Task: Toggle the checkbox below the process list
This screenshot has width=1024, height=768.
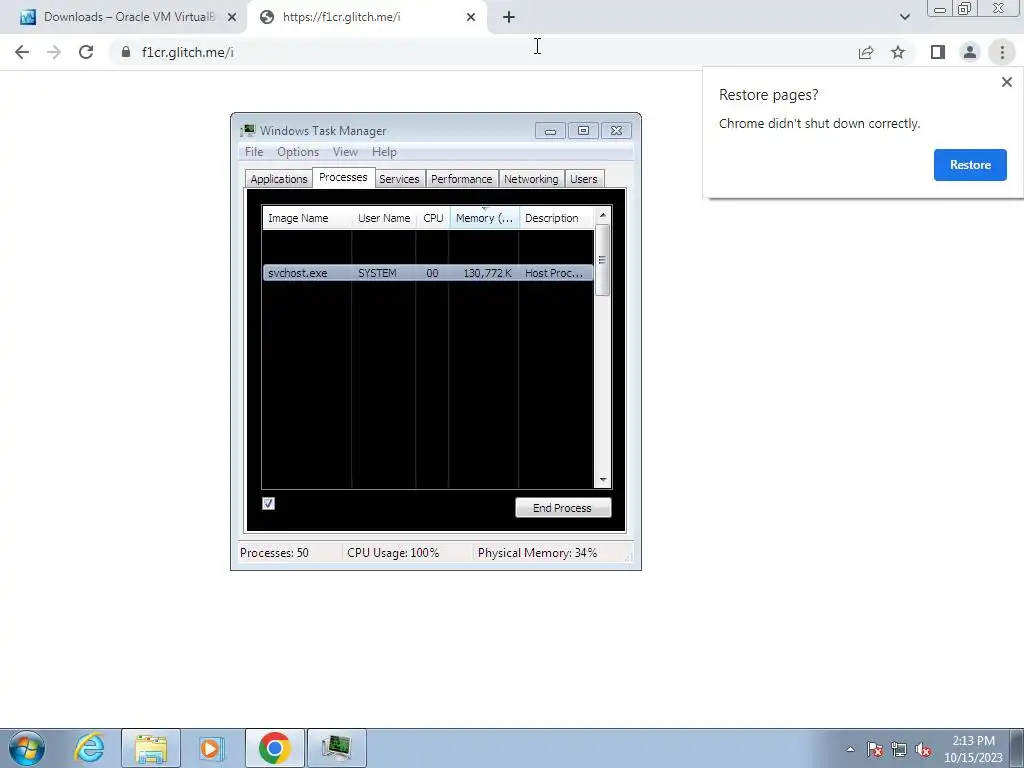Action: click(268, 504)
